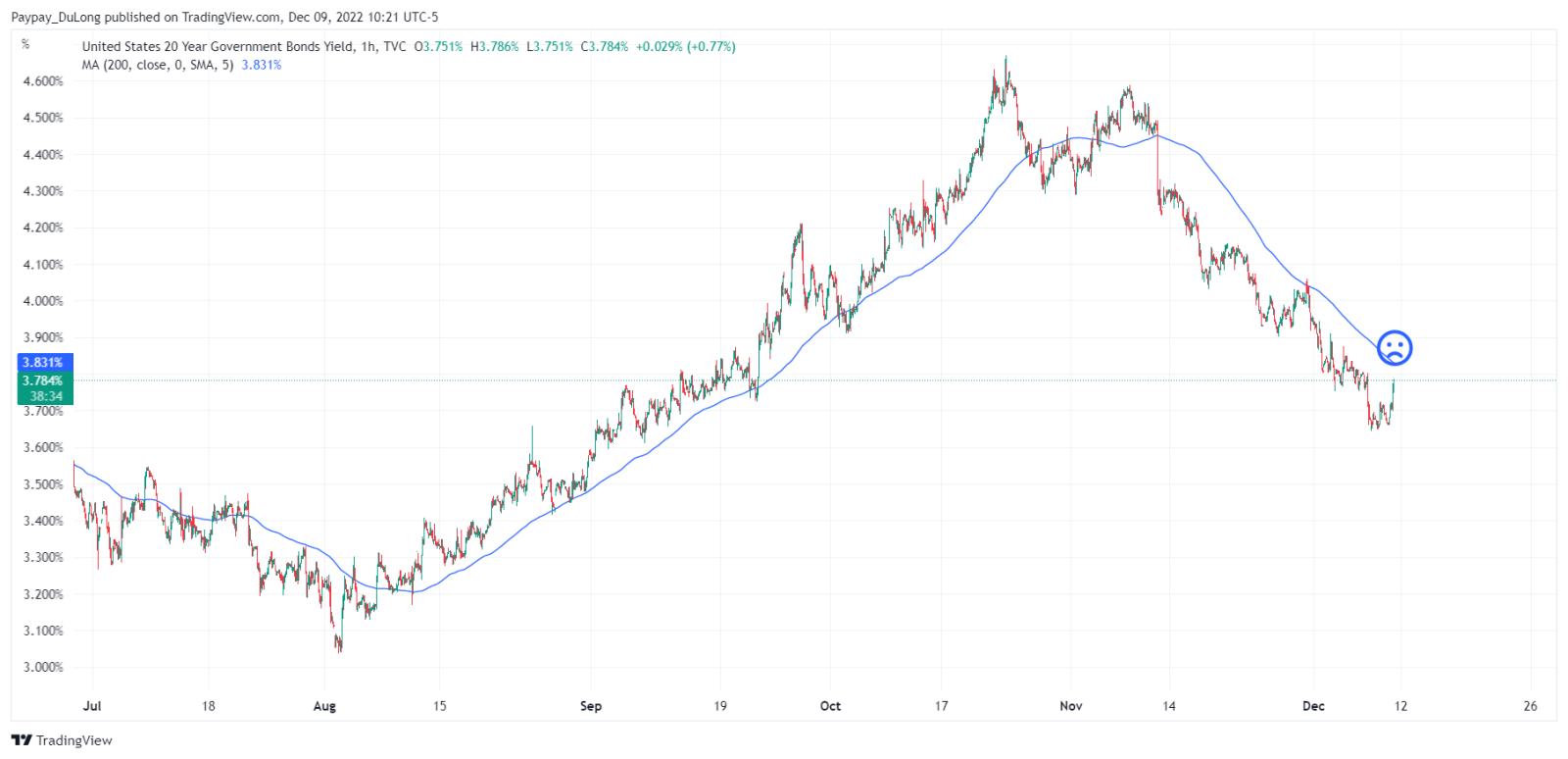Click the 3.500% price axis label
This screenshot has height=759, width=1568.
pyautogui.click(x=43, y=484)
